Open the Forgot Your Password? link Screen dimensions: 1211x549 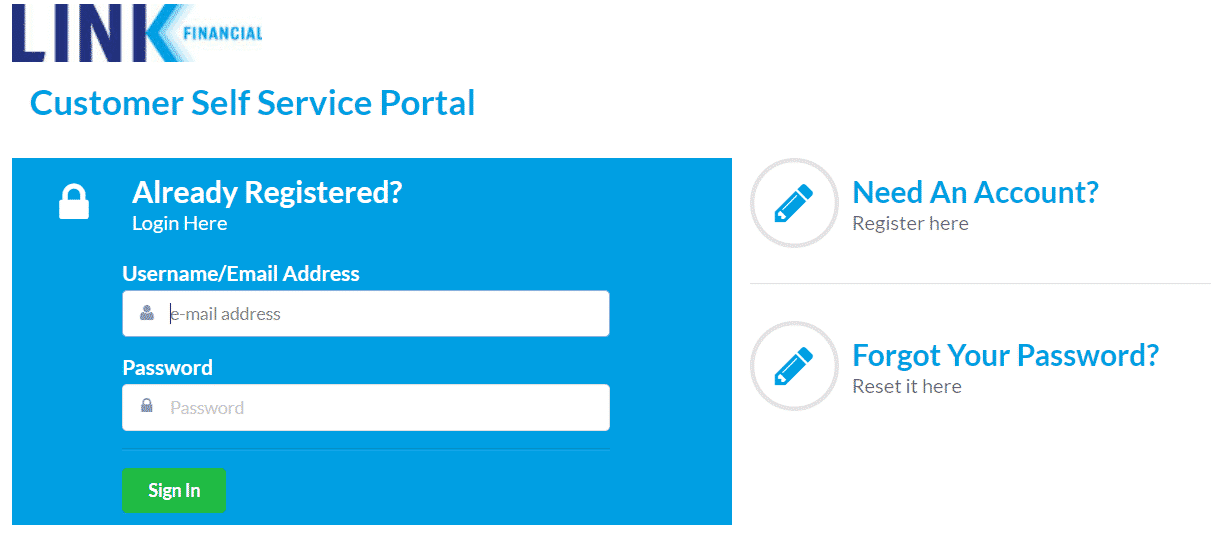pyautogui.click(x=1005, y=355)
